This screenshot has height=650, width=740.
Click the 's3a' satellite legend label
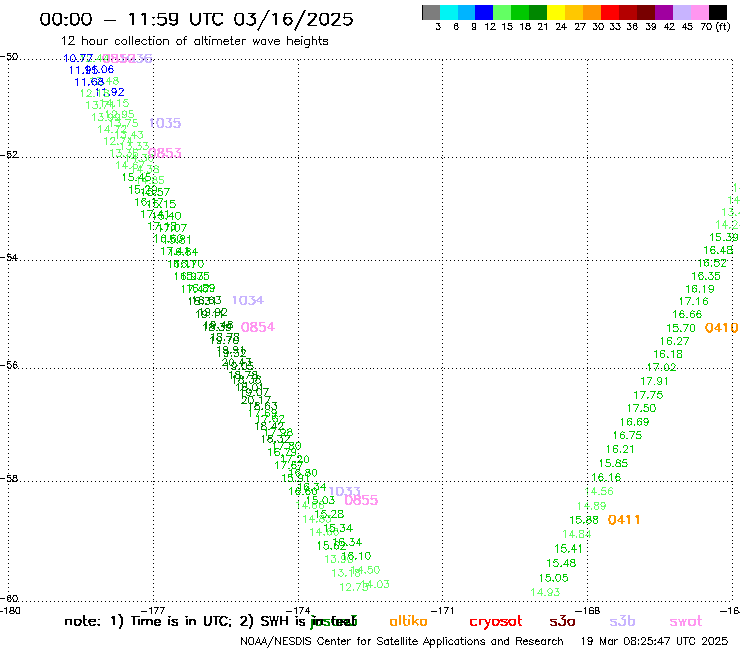(562, 622)
